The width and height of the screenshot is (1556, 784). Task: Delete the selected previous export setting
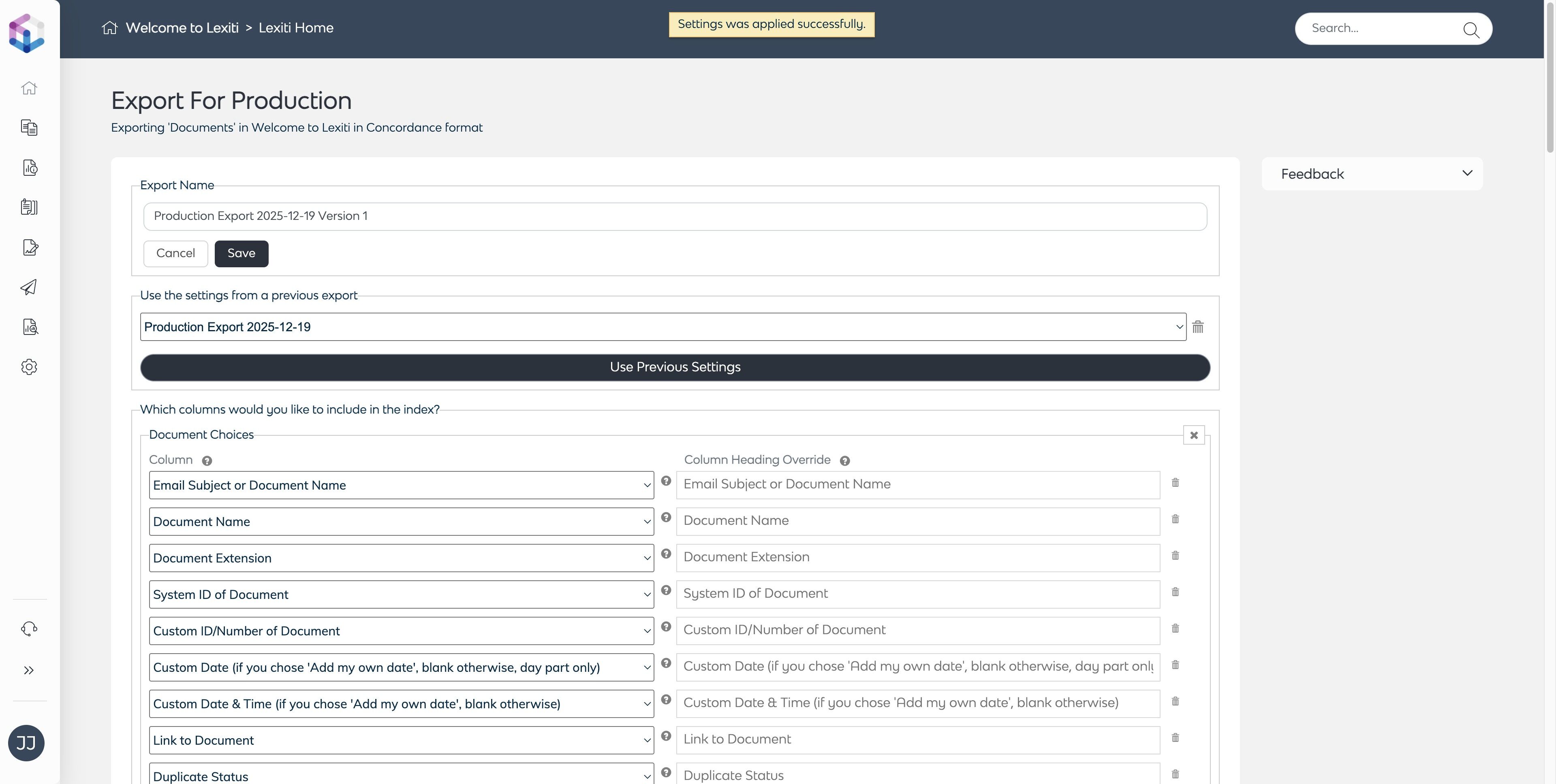(1198, 327)
